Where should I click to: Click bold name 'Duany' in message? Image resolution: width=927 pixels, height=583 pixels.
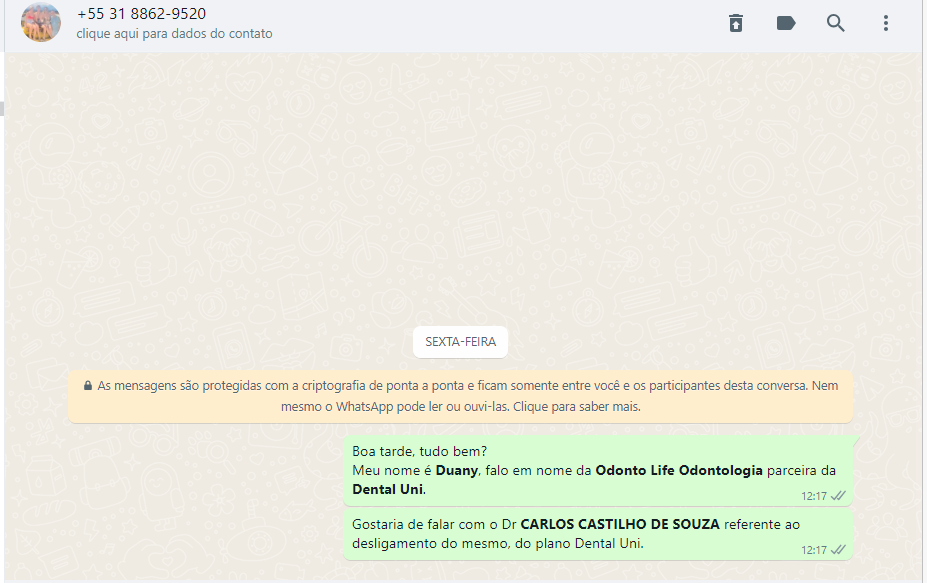[456, 471]
